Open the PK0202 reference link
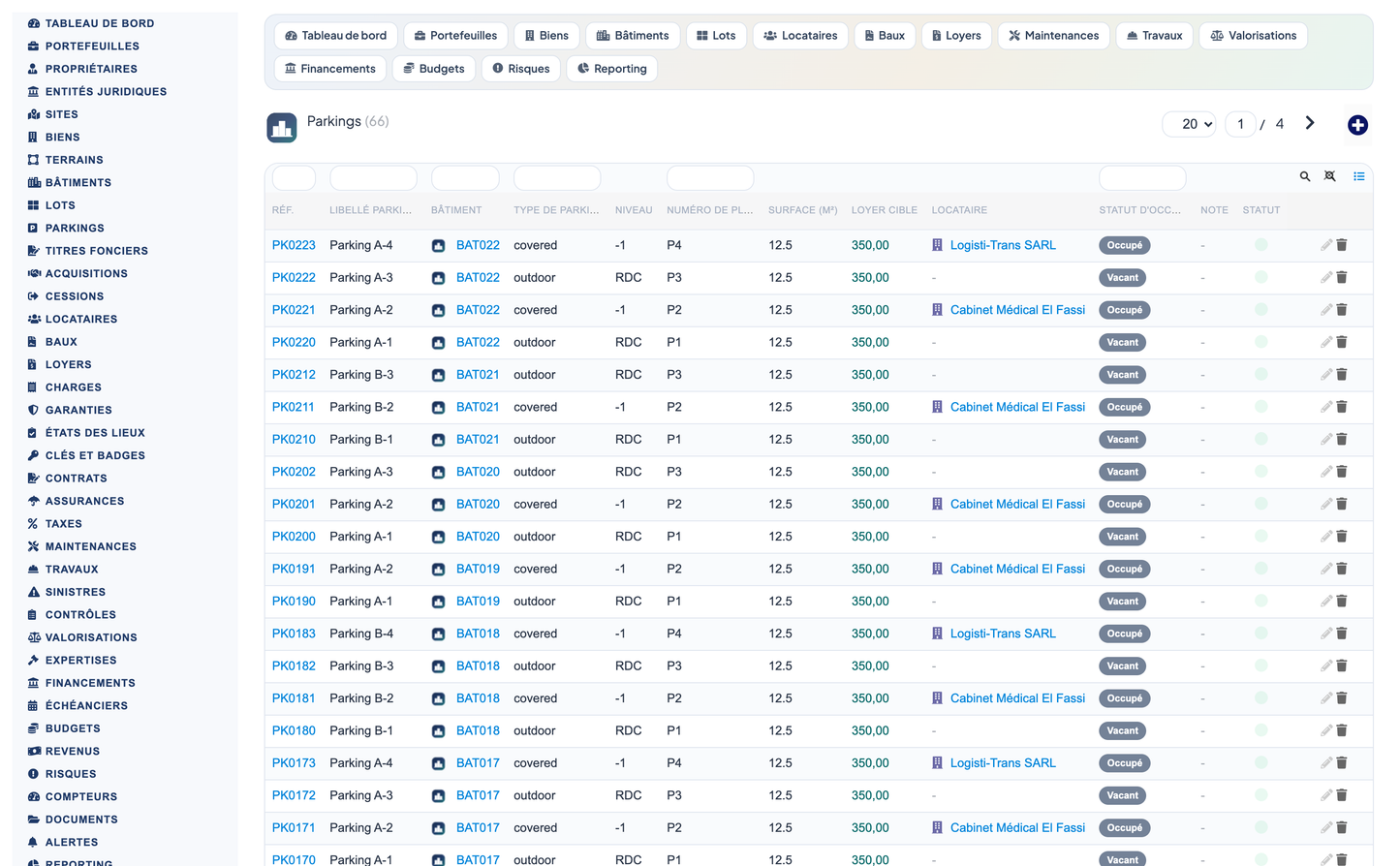Image resolution: width=1400 pixels, height=866 pixels. click(294, 472)
